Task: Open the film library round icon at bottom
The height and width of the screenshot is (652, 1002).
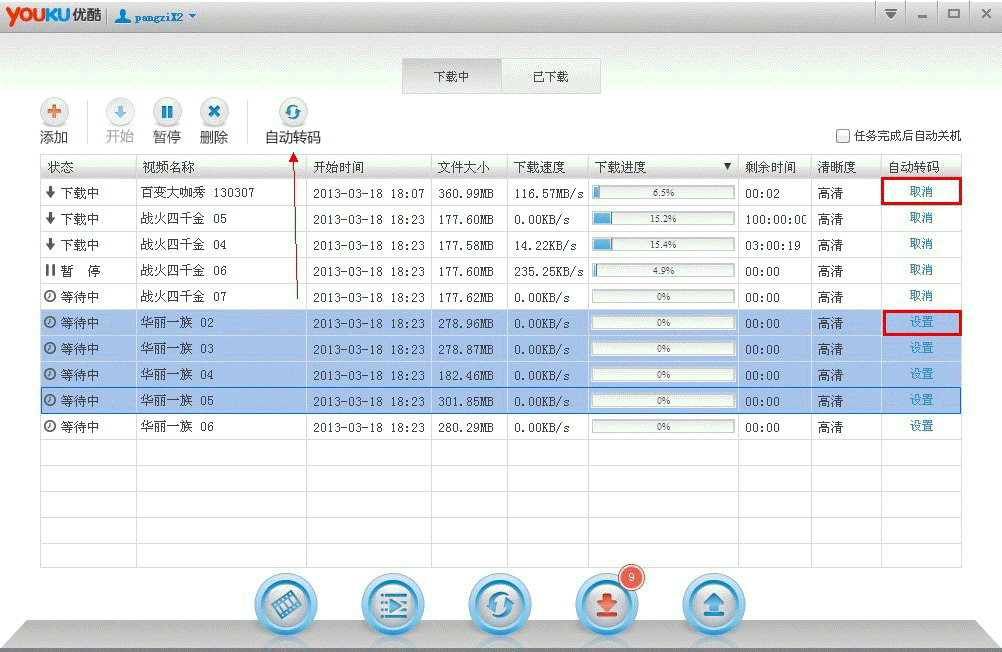Action: pyautogui.click(x=286, y=604)
